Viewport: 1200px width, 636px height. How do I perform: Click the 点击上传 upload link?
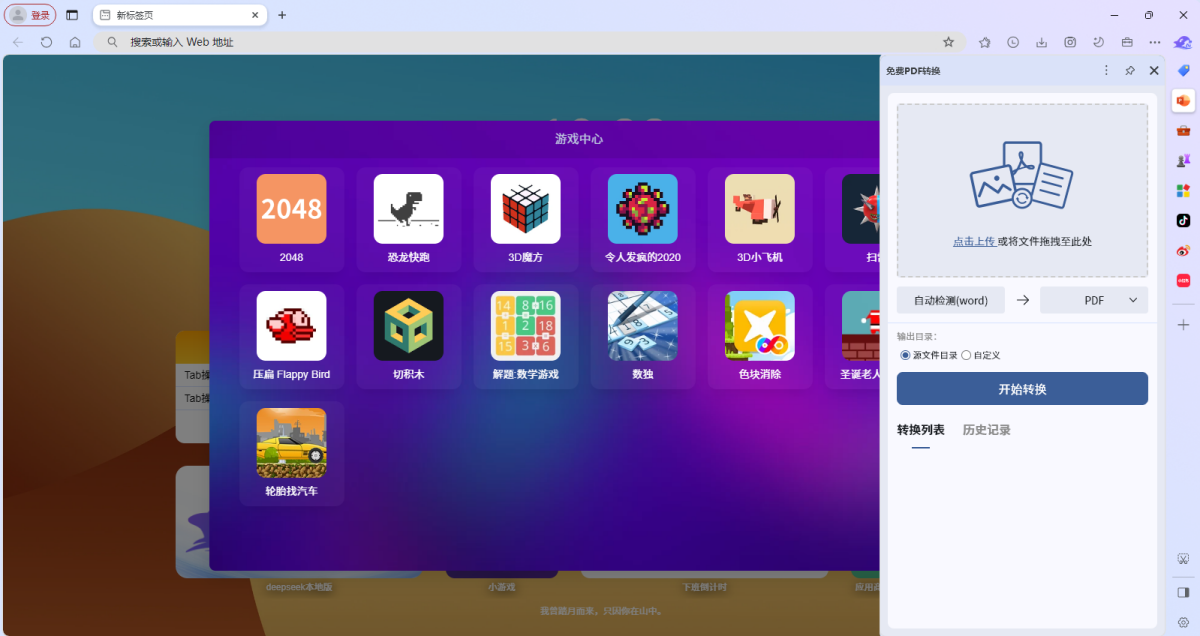coord(973,241)
